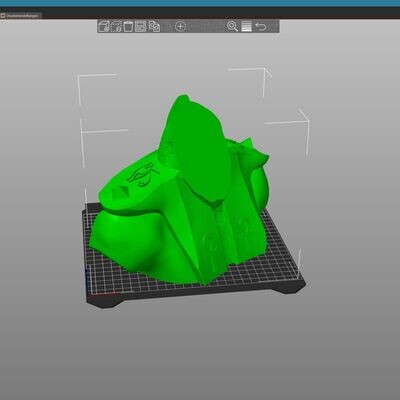Click the Delete all trash bin icon
The width and height of the screenshot is (400, 400).
pos(128,26)
